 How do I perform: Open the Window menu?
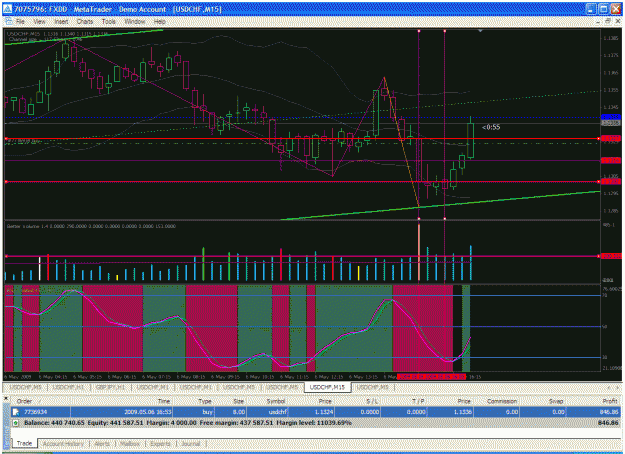[135, 22]
